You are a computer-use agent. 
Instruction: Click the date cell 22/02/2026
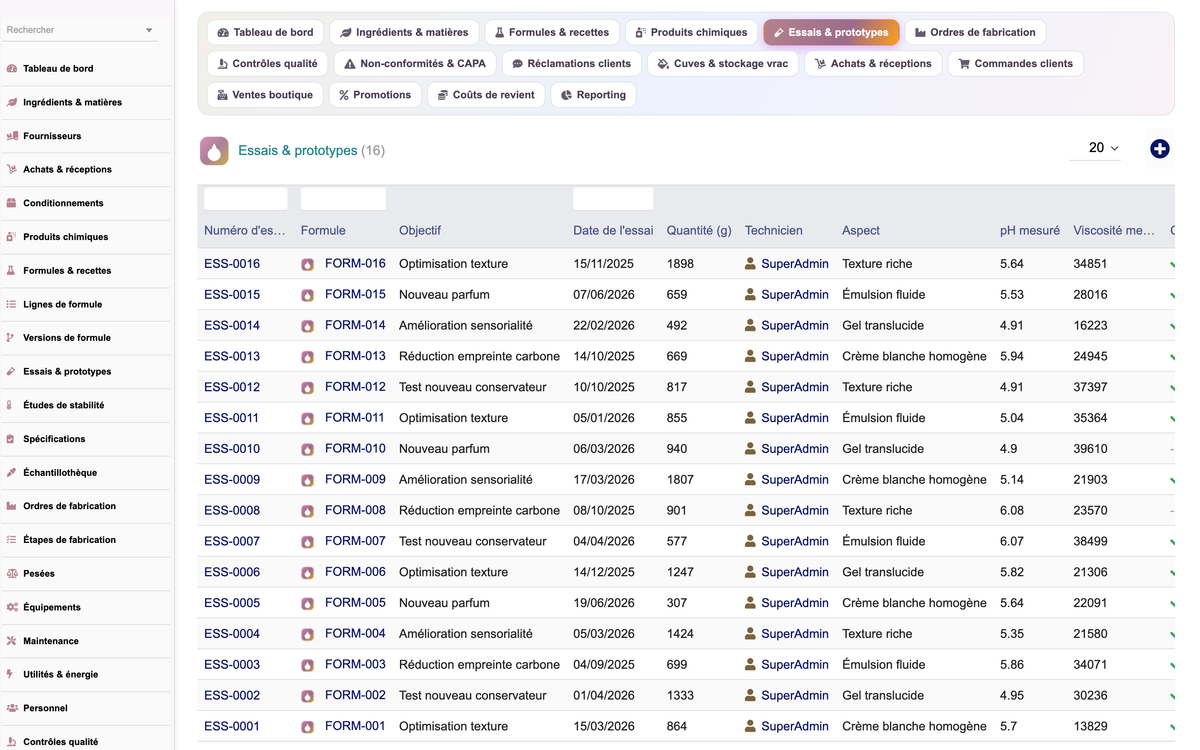[604, 326]
